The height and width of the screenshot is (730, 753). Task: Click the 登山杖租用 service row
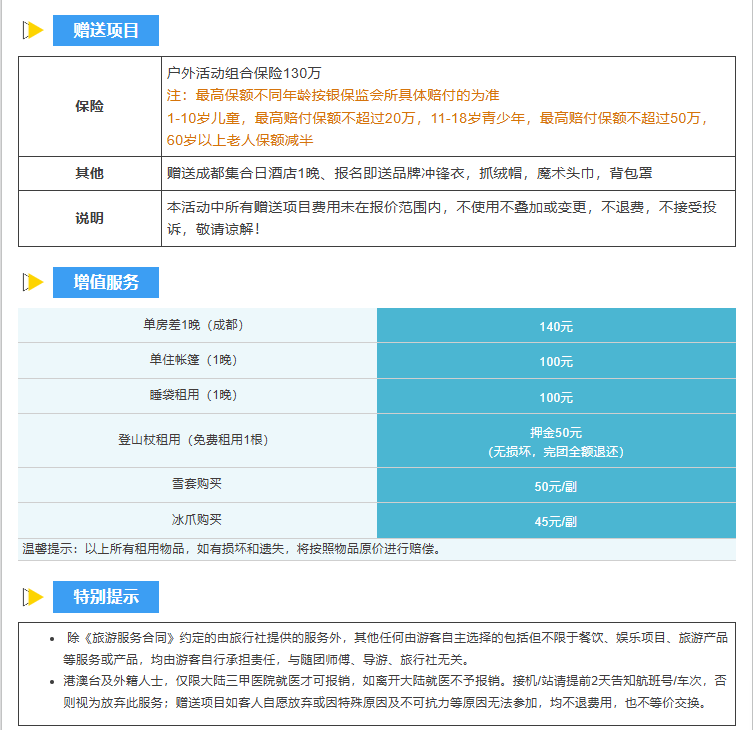[197, 440]
